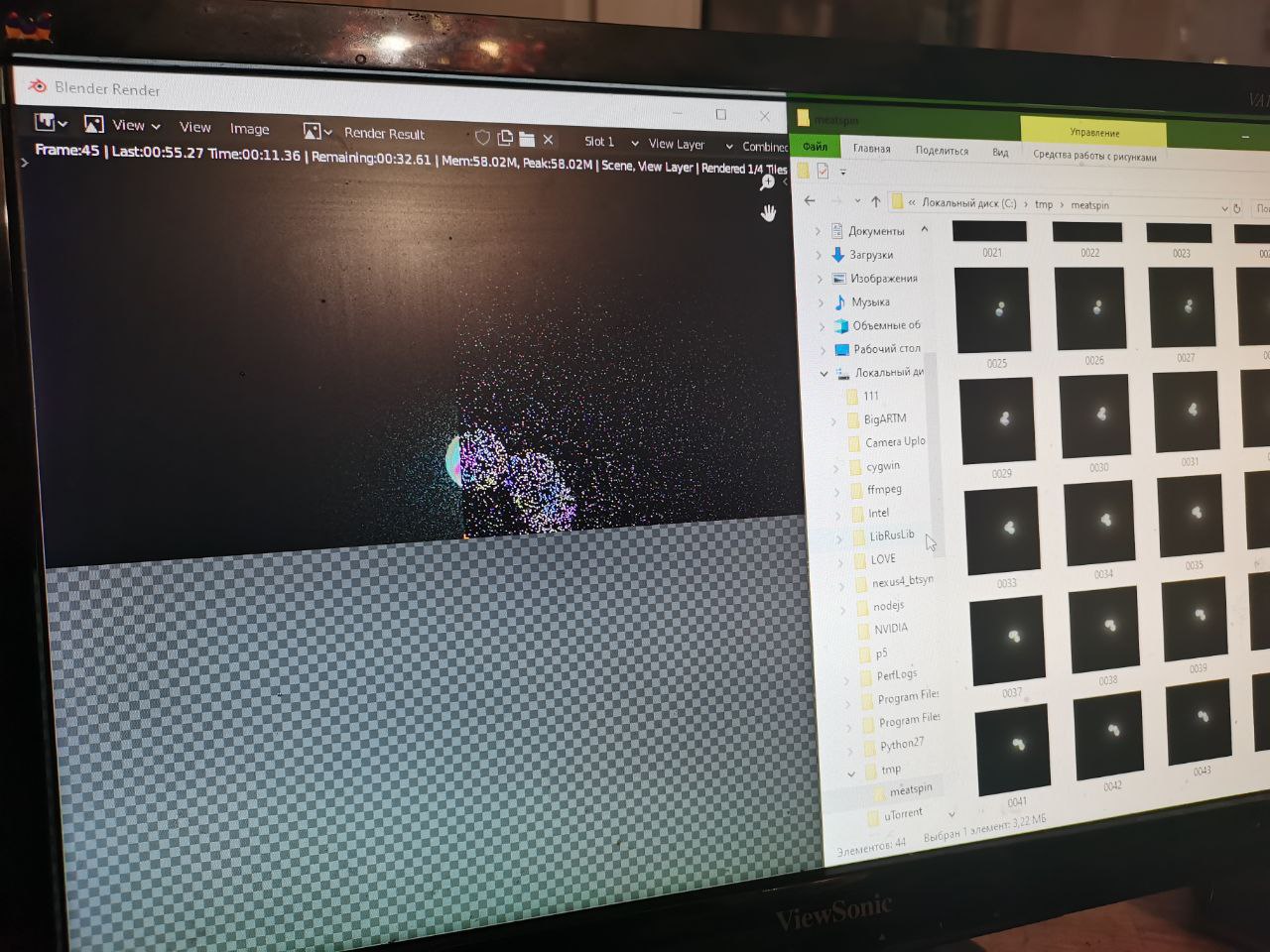Select thumbnail of image 0042
The image size is (1270, 952).
[1107, 734]
